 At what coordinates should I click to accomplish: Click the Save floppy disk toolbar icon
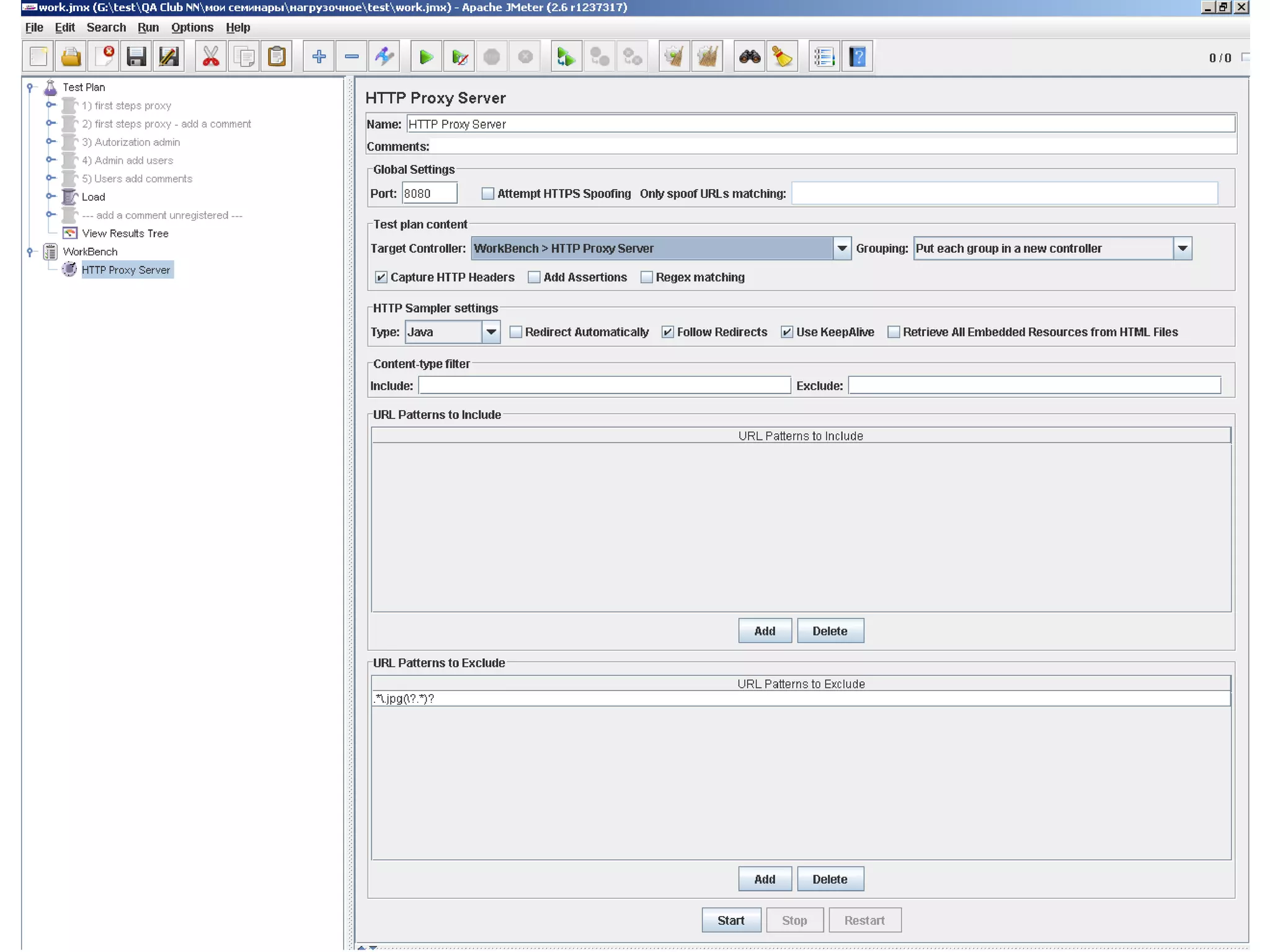pyautogui.click(x=136, y=57)
